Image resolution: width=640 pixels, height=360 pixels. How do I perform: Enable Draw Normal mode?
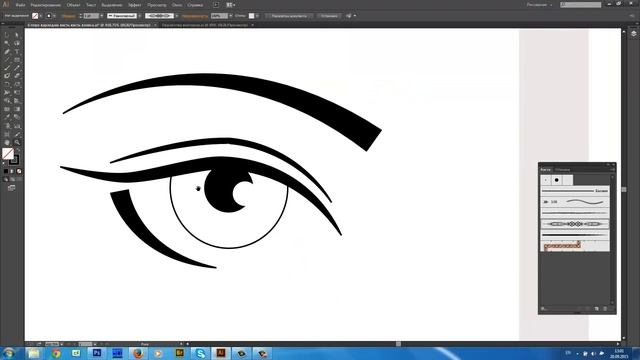coord(6,179)
